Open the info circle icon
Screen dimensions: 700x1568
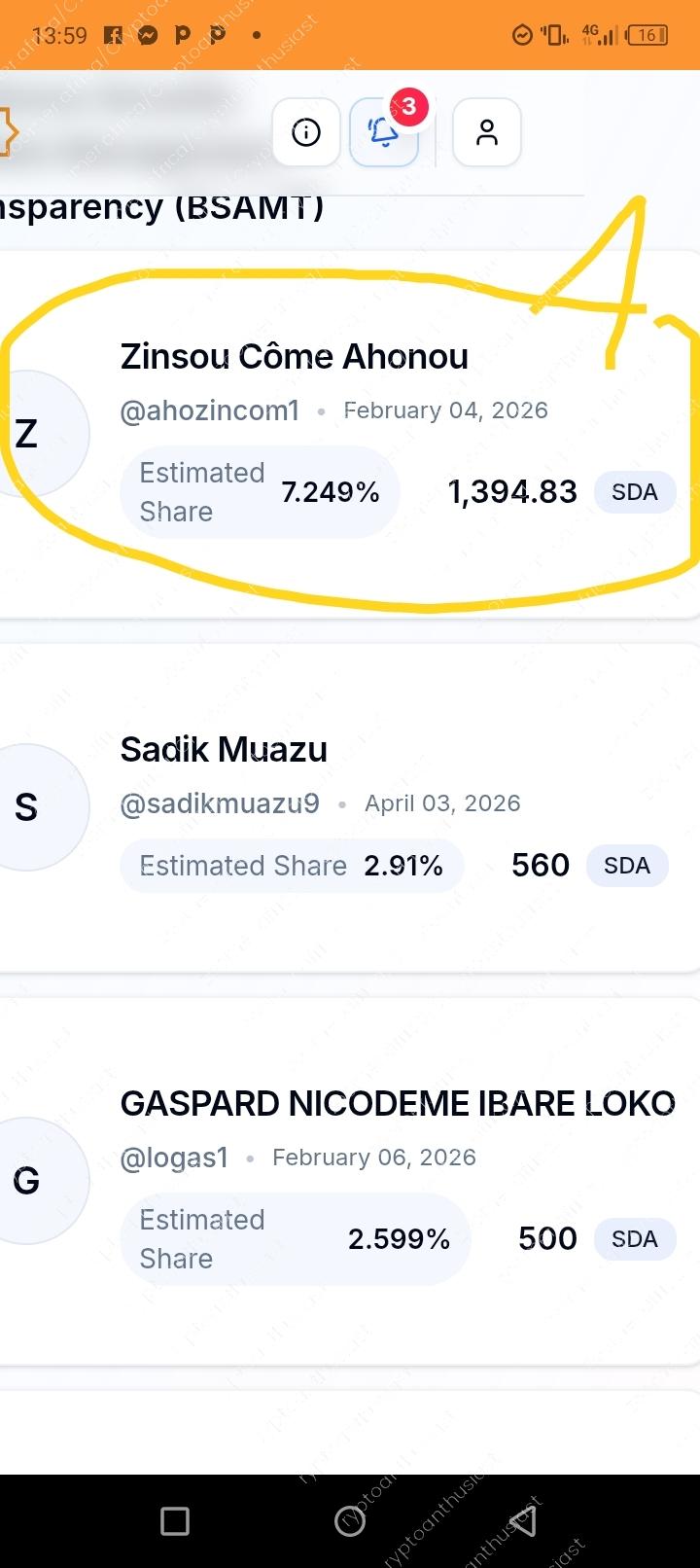point(306,132)
